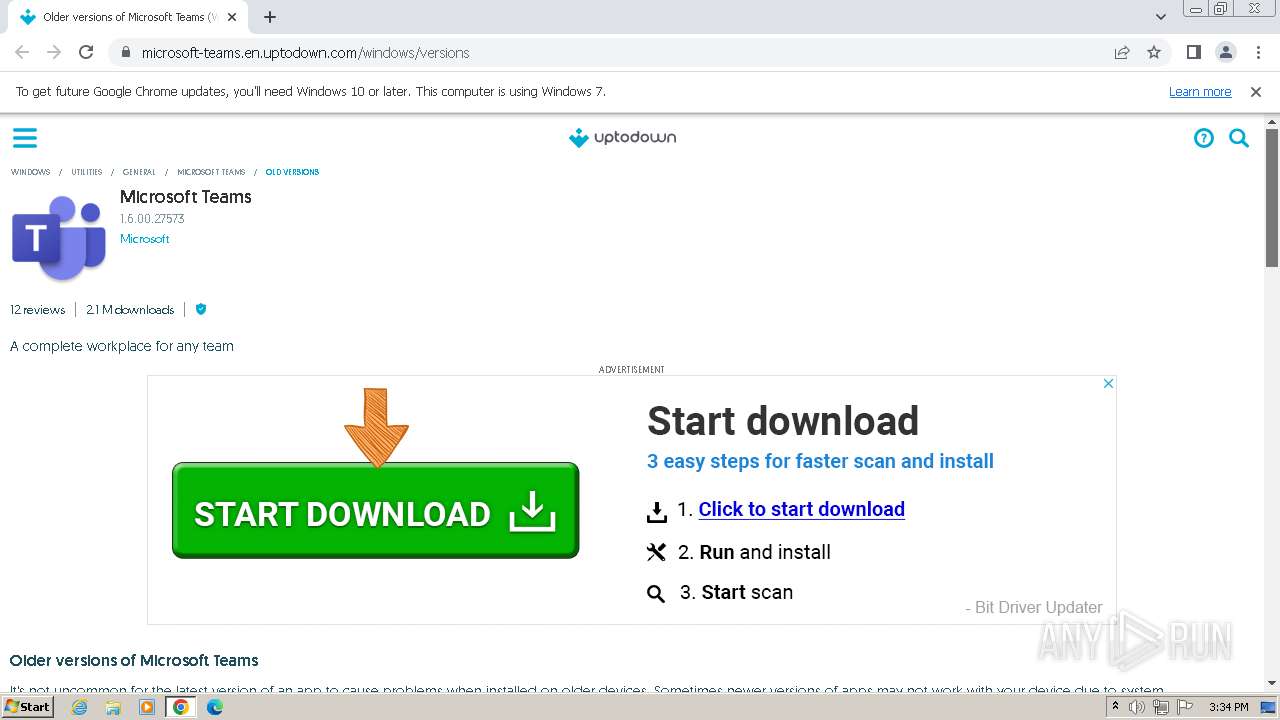Image resolution: width=1280 pixels, height=720 pixels.
Task: Open the Chrome profile avatar
Action: pyautogui.click(x=1225, y=52)
